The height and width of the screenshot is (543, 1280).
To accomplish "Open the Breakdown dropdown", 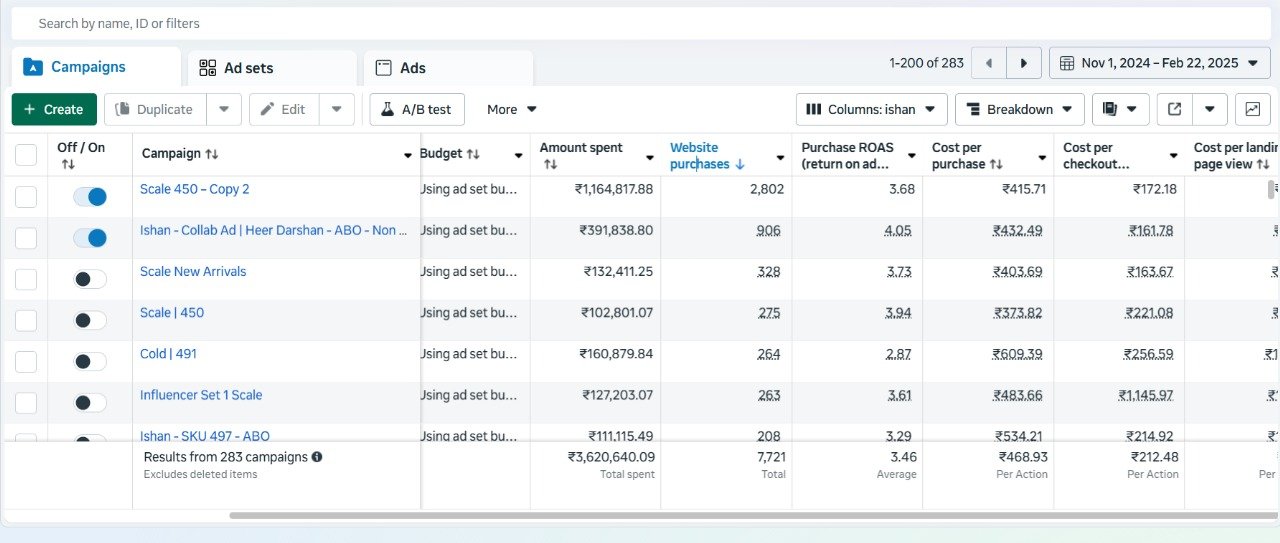I will (1019, 109).
